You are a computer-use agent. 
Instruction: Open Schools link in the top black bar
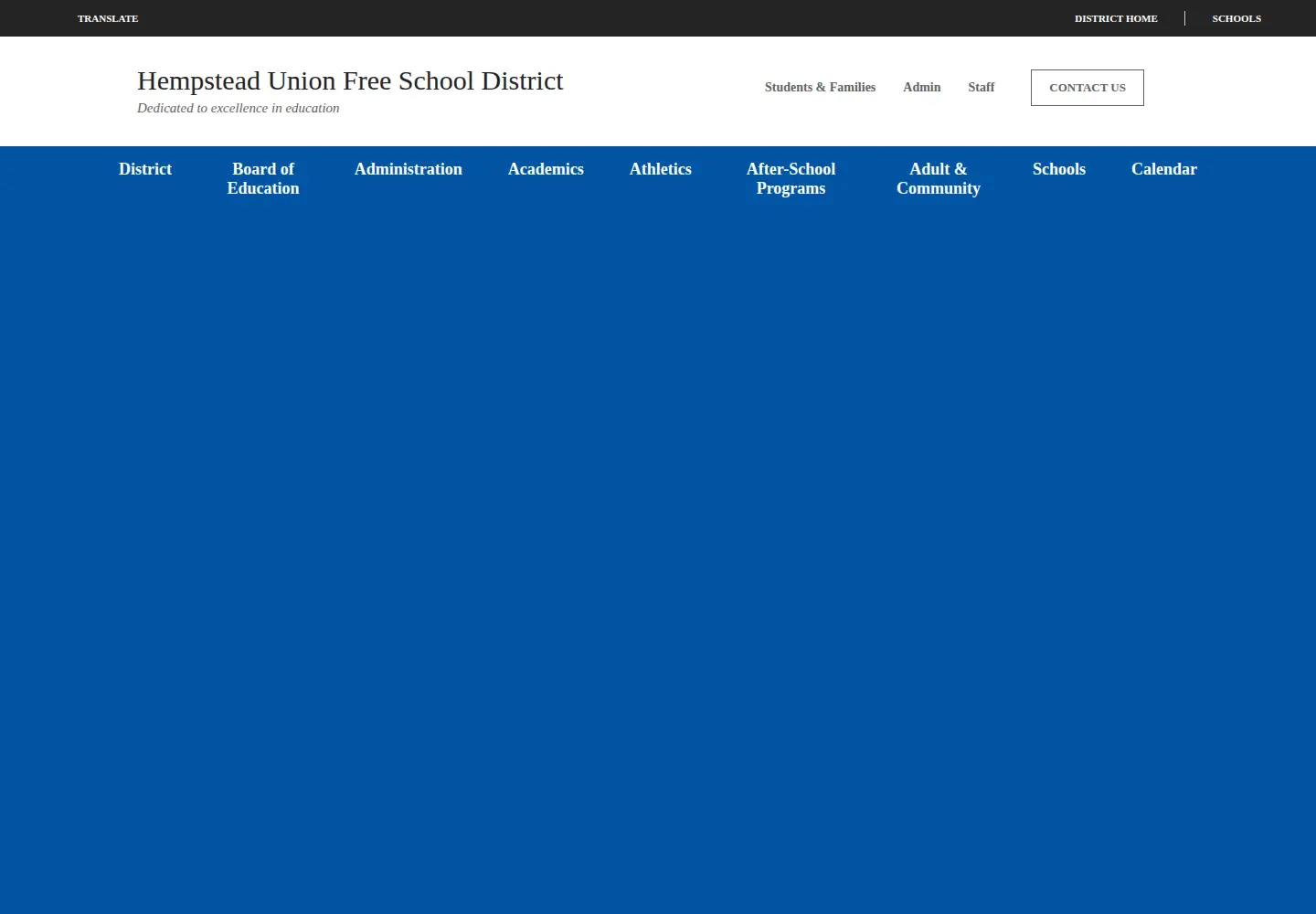[x=1236, y=18]
